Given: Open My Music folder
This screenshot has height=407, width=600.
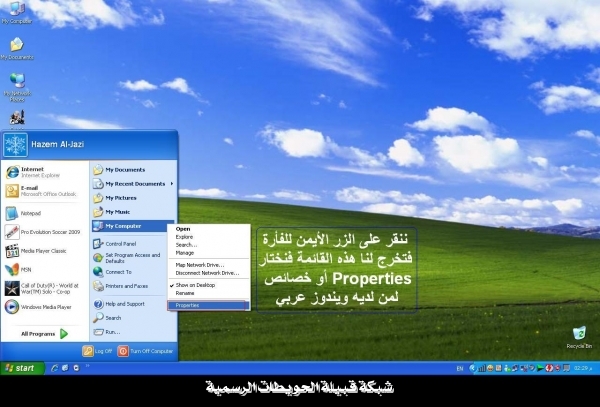Looking at the screenshot, I should (112, 212).
